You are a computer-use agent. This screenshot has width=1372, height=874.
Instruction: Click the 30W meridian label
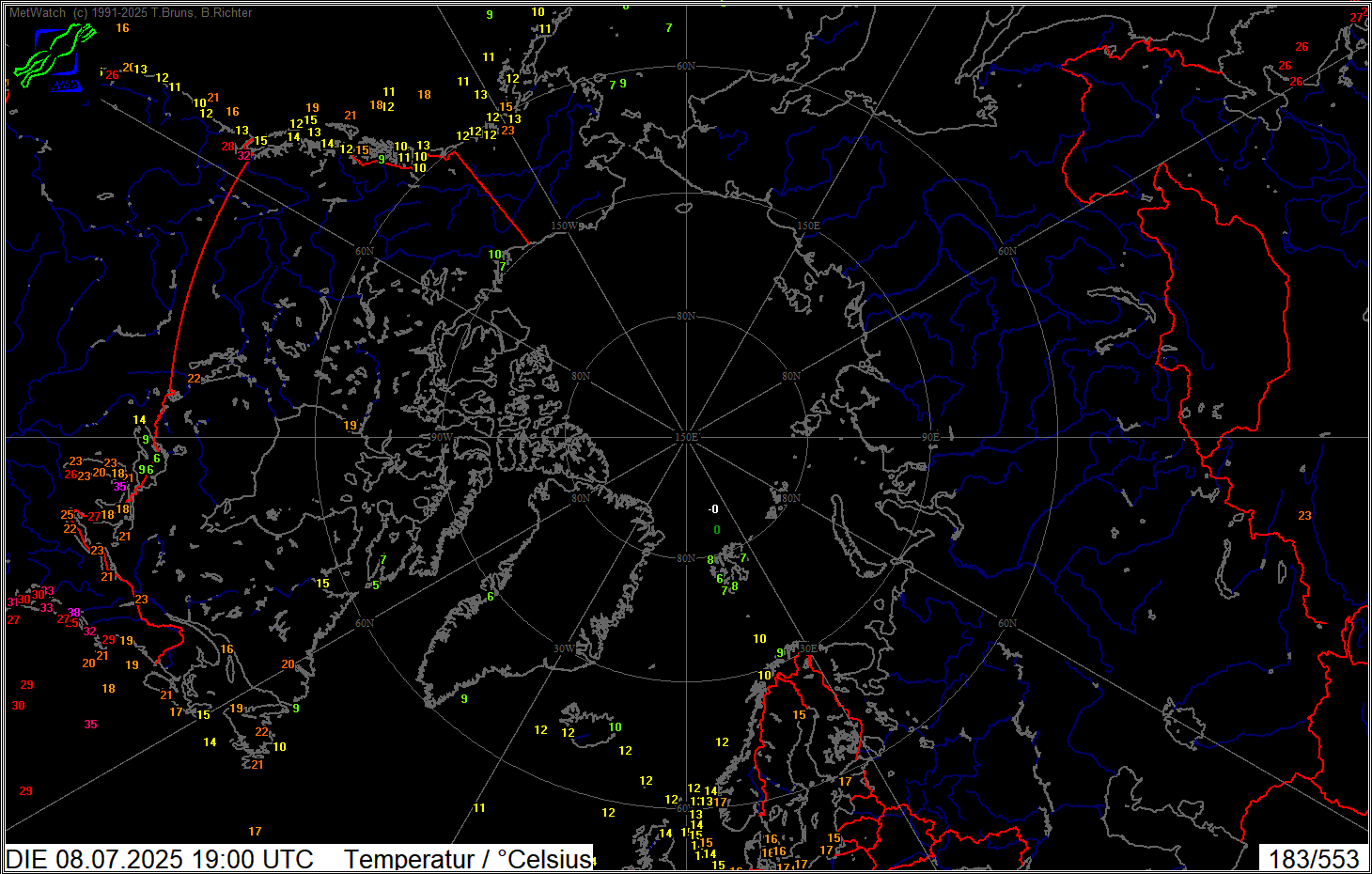click(563, 649)
